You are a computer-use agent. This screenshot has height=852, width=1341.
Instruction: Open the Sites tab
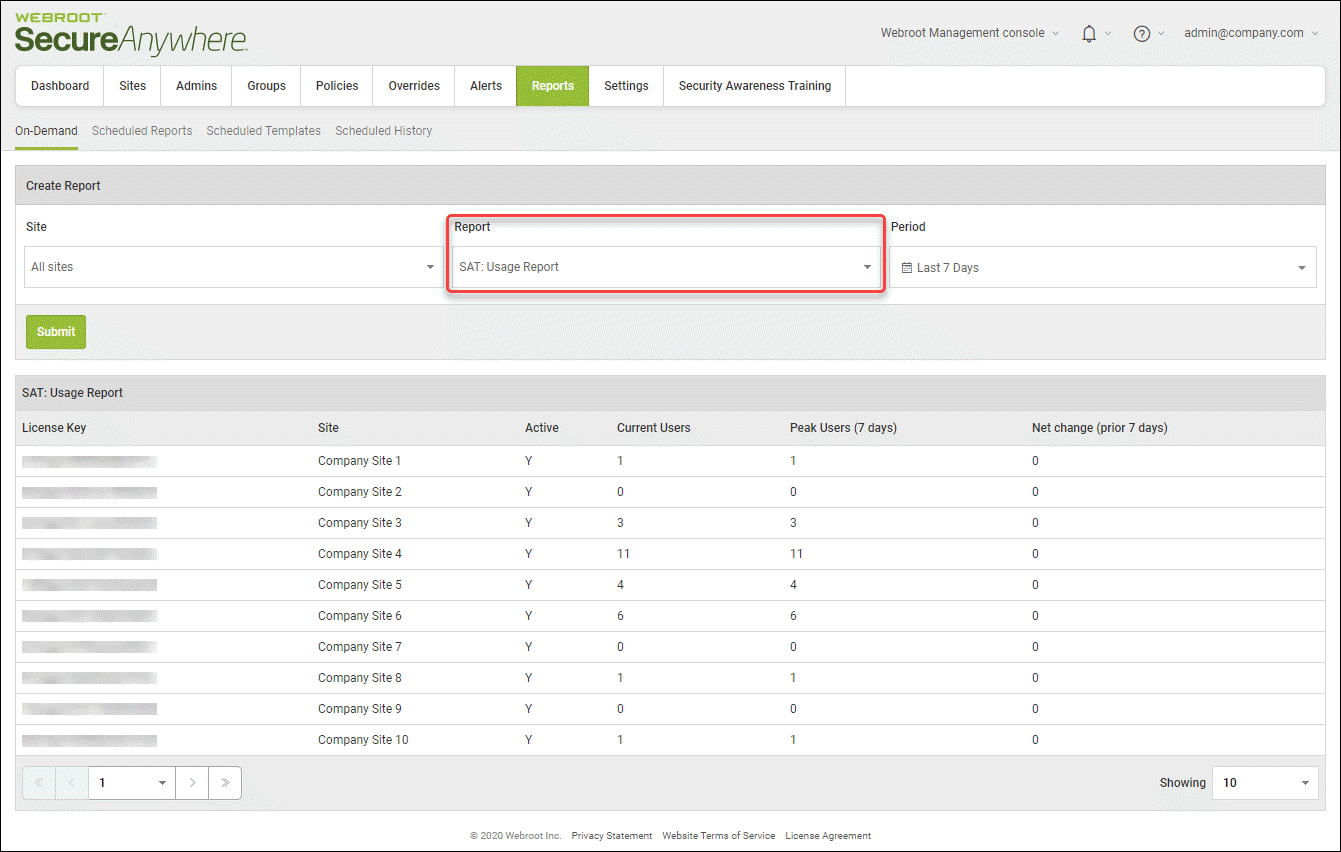(x=132, y=86)
